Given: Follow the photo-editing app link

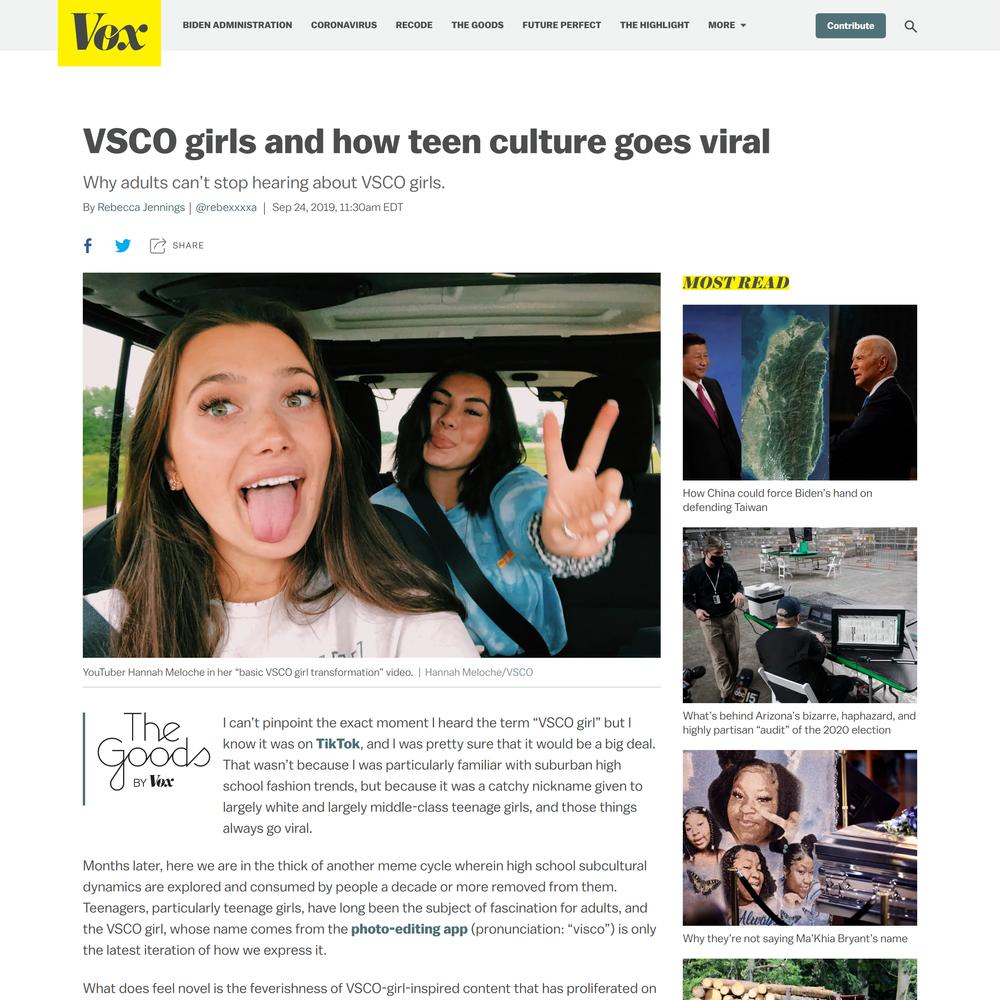Looking at the screenshot, I should coord(409,929).
